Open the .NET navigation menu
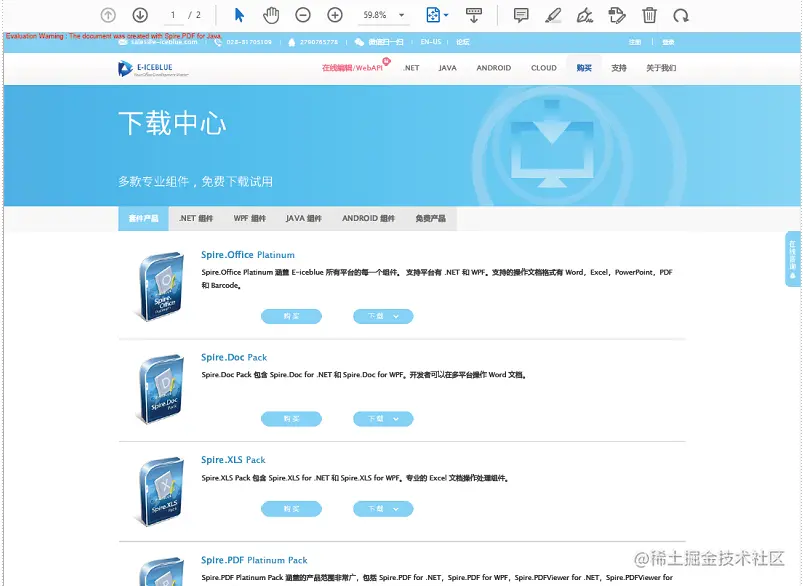 (x=411, y=68)
